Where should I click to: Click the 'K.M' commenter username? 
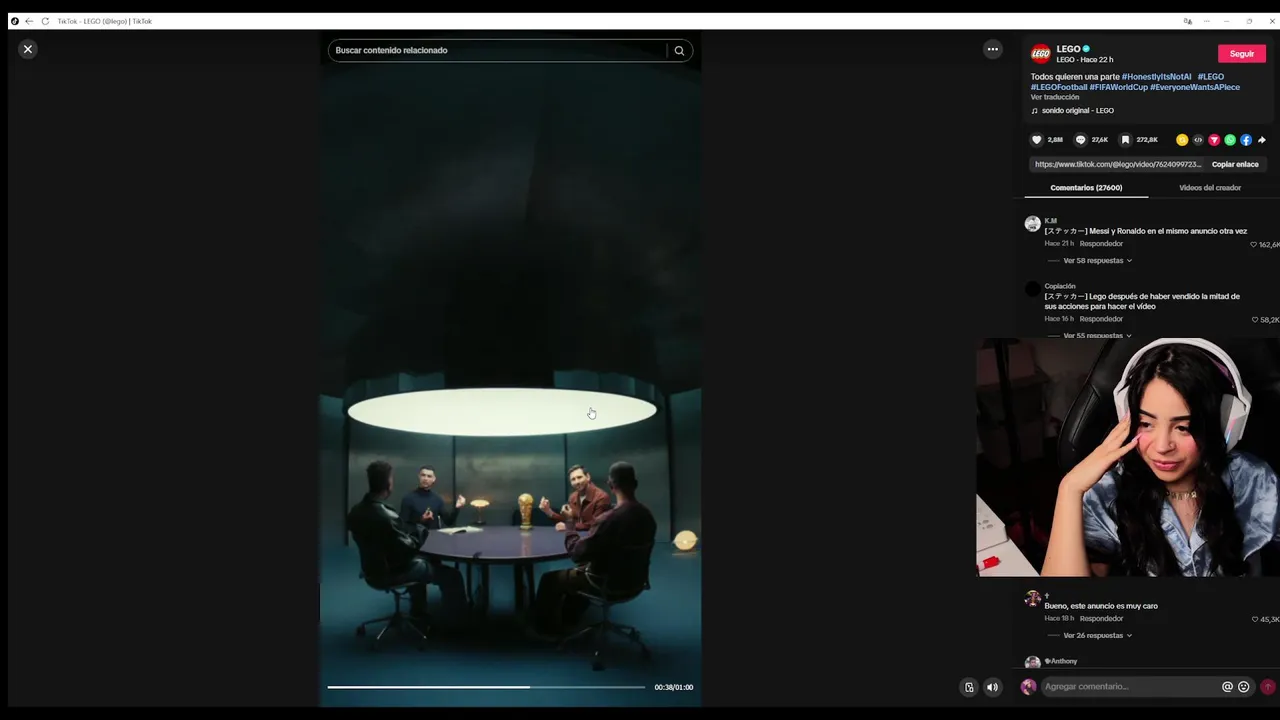coord(1051,221)
